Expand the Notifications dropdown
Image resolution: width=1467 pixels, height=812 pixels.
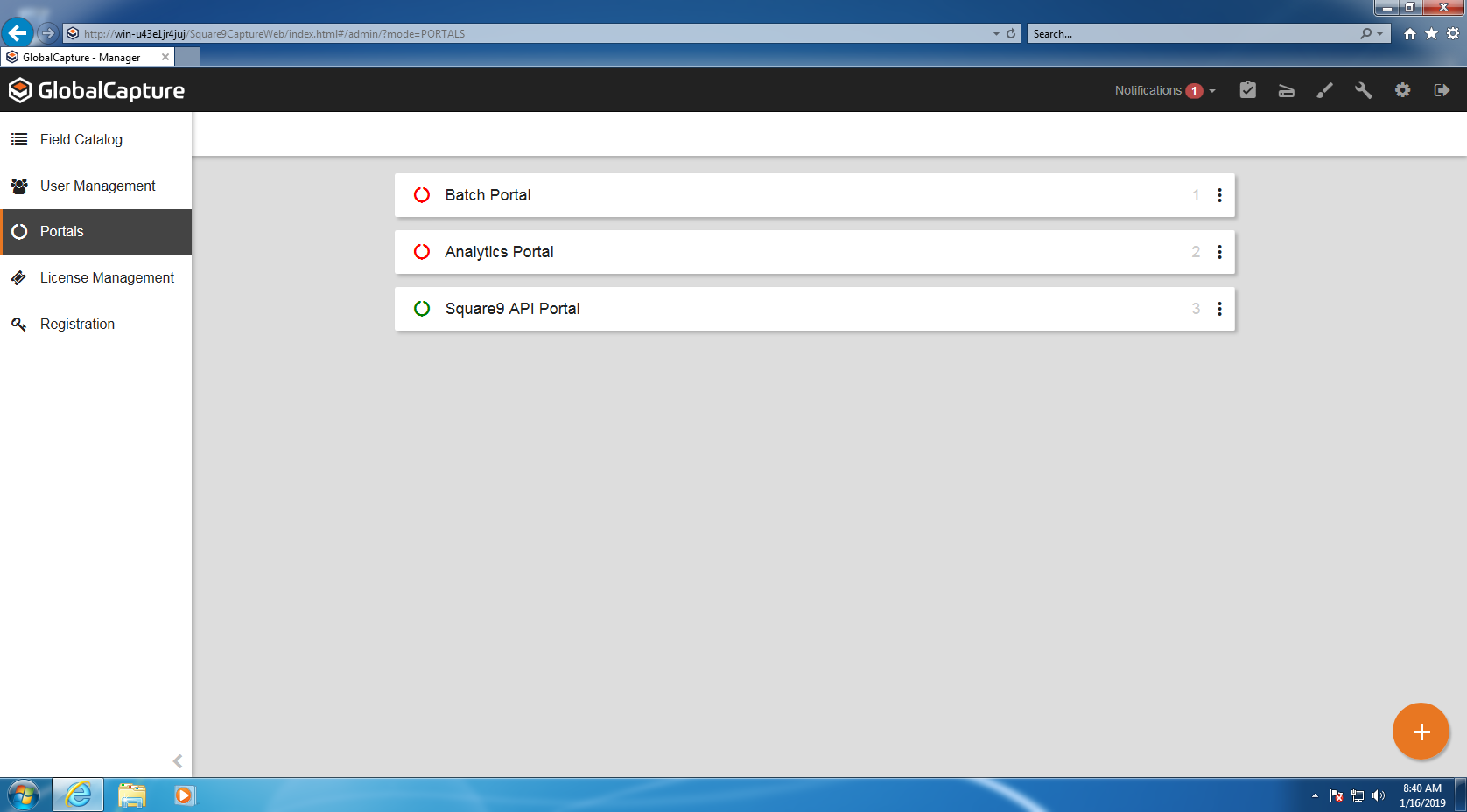coord(1164,90)
